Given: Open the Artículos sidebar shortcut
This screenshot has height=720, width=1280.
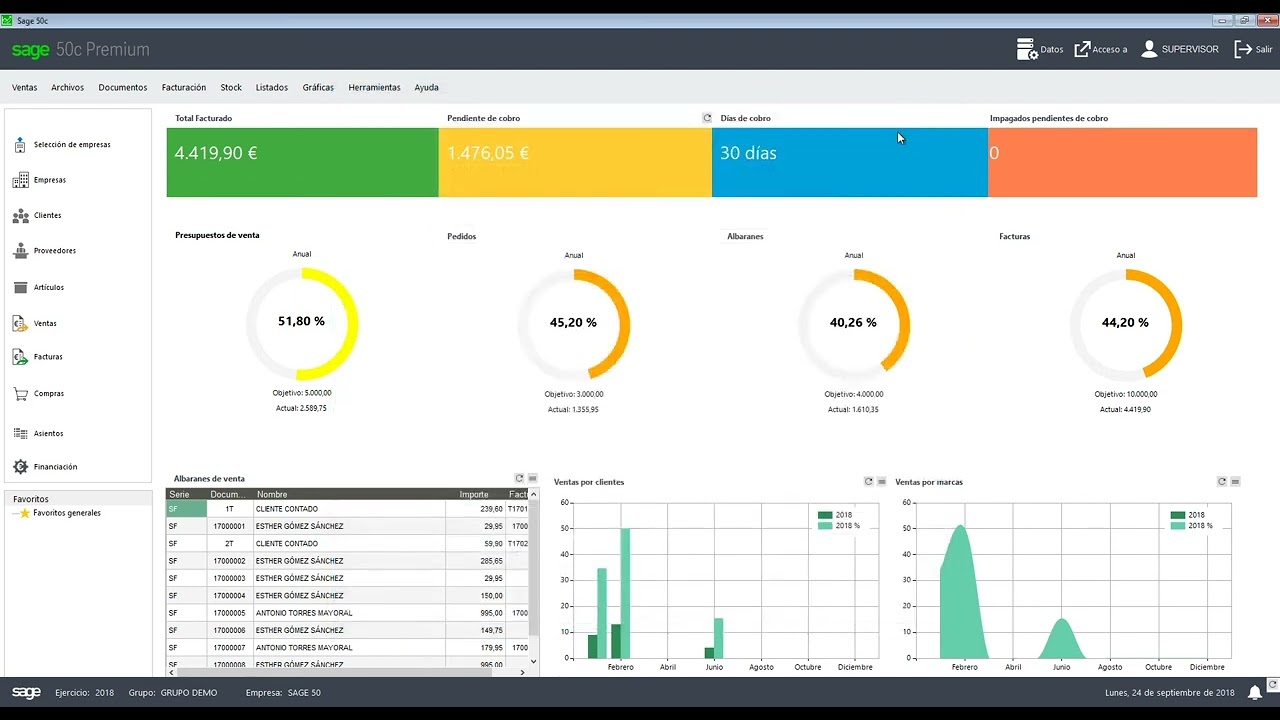Looking at the screenshot, I should pos(39,287).
